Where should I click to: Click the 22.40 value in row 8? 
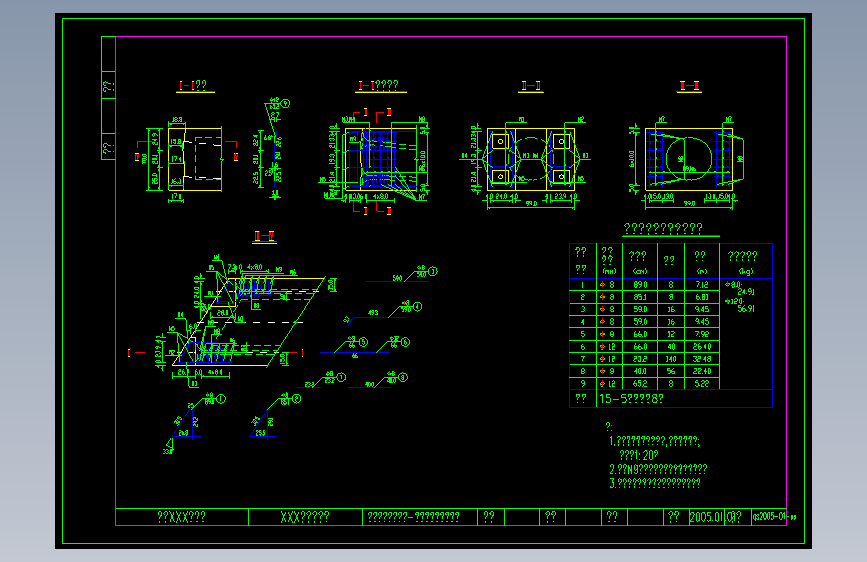[x=702, y=371]
